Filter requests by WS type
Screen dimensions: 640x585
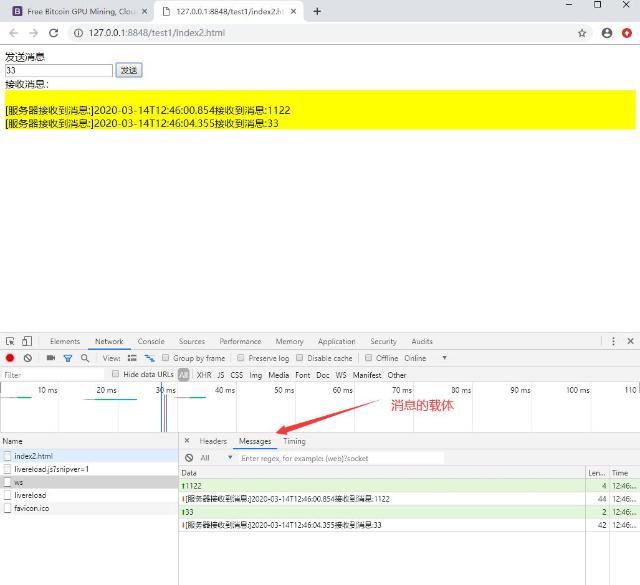point(341,375)
